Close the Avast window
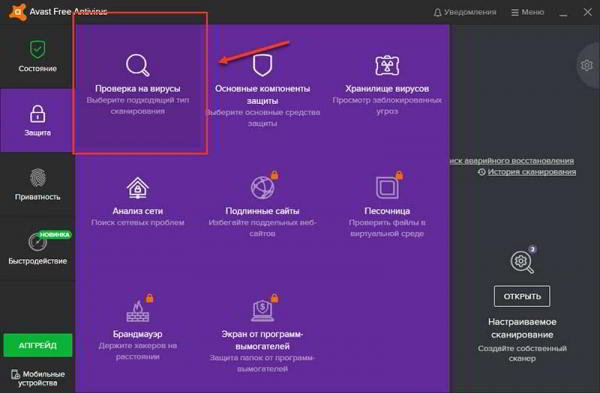This screenshot has width=600, height=393. point(587,12)
